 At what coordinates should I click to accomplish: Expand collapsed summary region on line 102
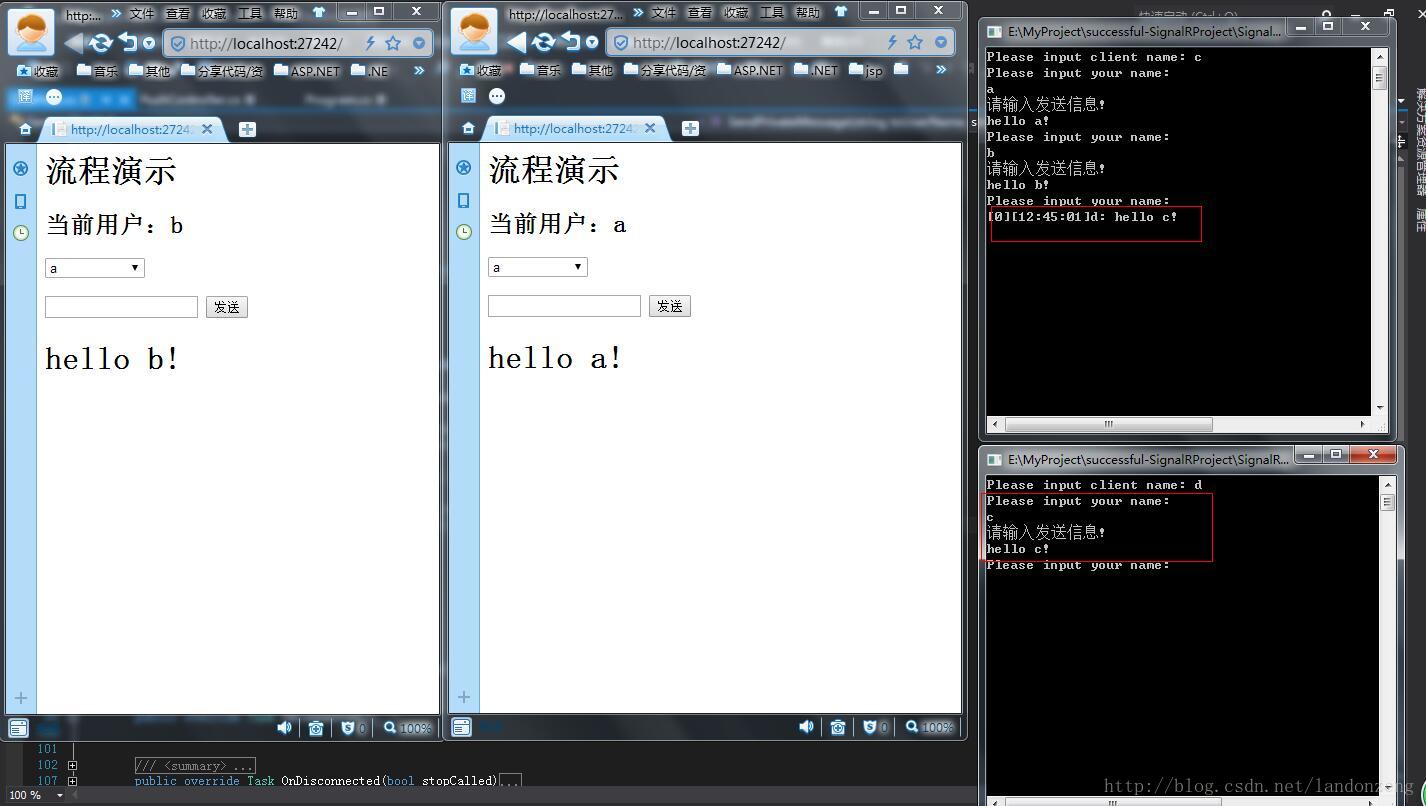pyautogui.click(x=72, y=765)
